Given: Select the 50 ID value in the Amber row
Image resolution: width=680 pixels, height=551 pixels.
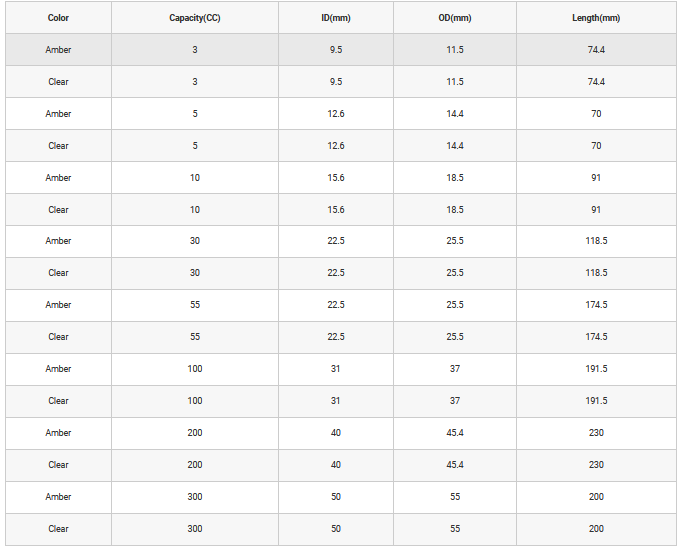Looking at the screenshot, I should [336, 497].
